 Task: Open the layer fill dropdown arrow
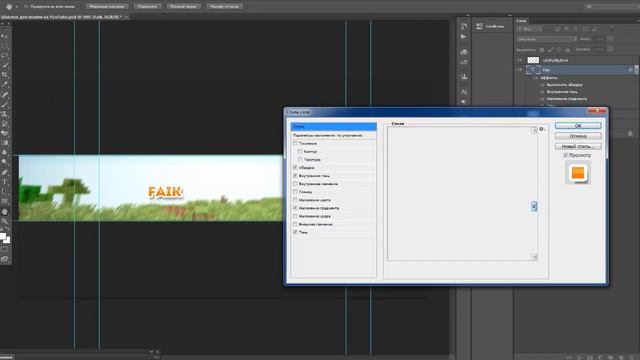[610, 49]
